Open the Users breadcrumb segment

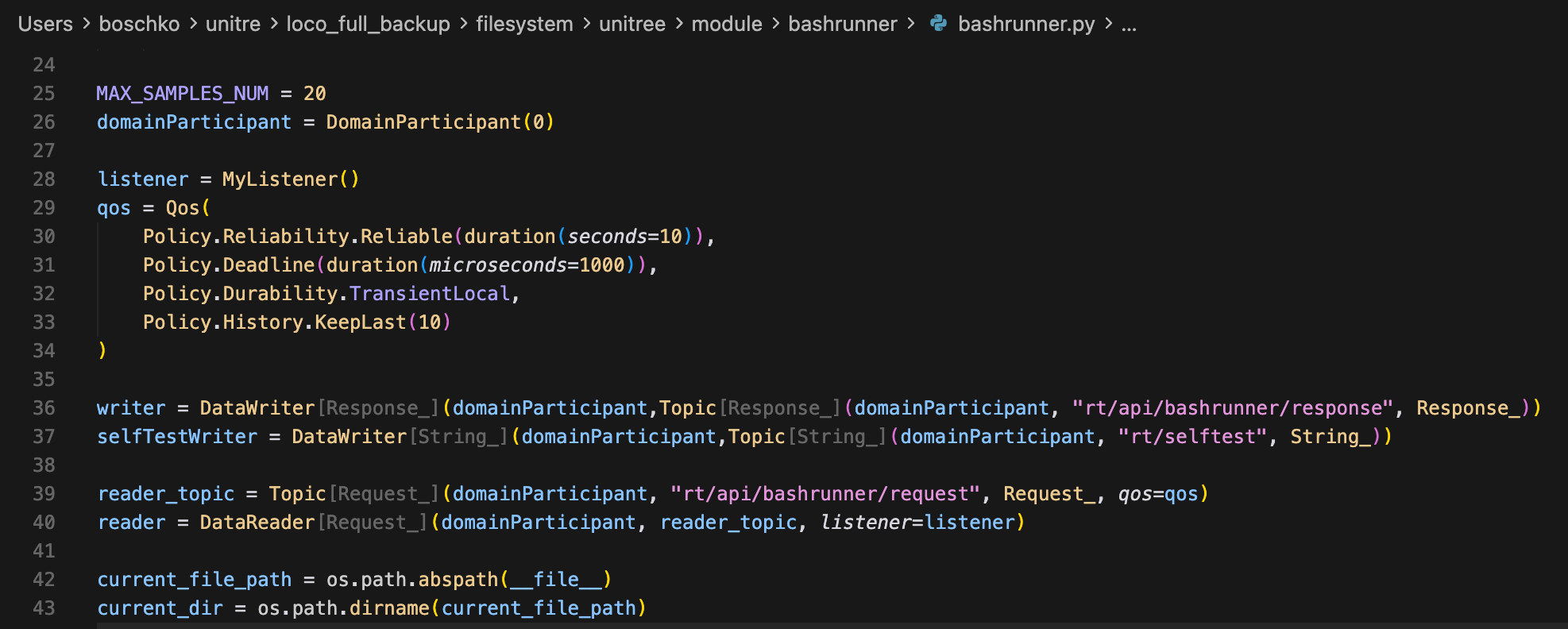[45, 24]
